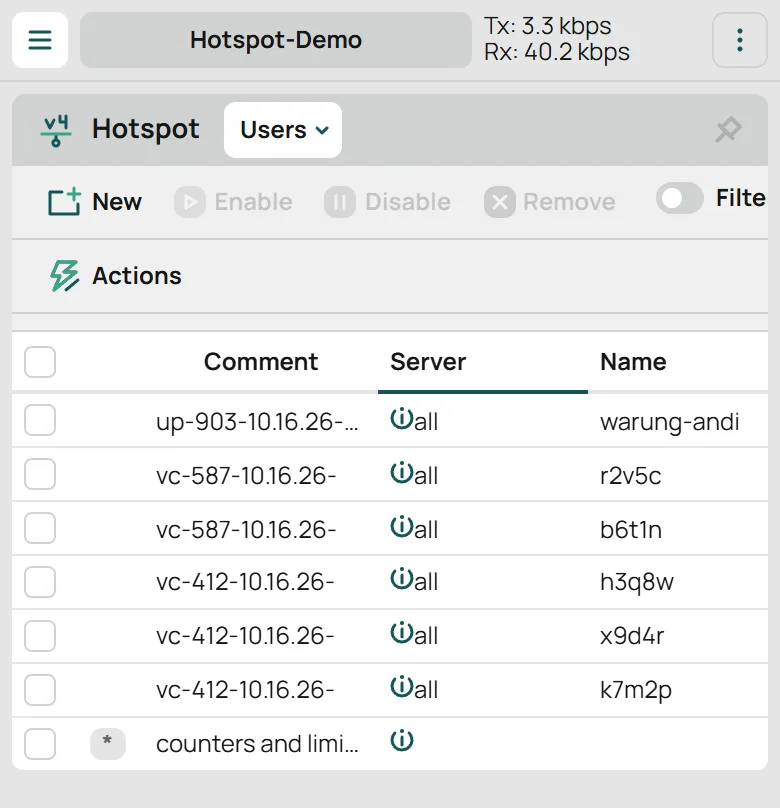Click the power icon in r2v5c row
Viewport: 780px width, 808px height.
tap(402, 473)
